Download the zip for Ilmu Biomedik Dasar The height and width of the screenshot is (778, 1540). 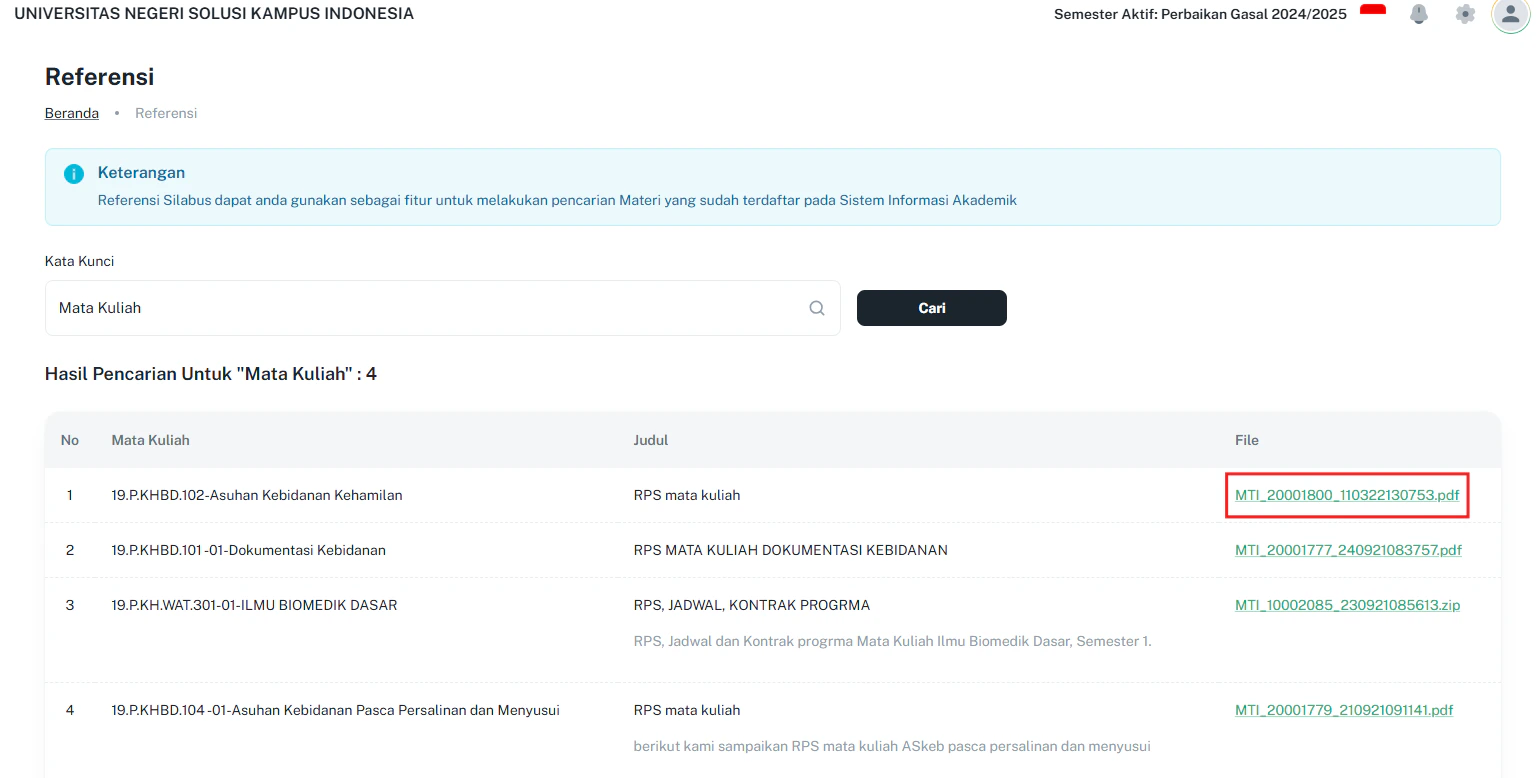[1347, 604]
